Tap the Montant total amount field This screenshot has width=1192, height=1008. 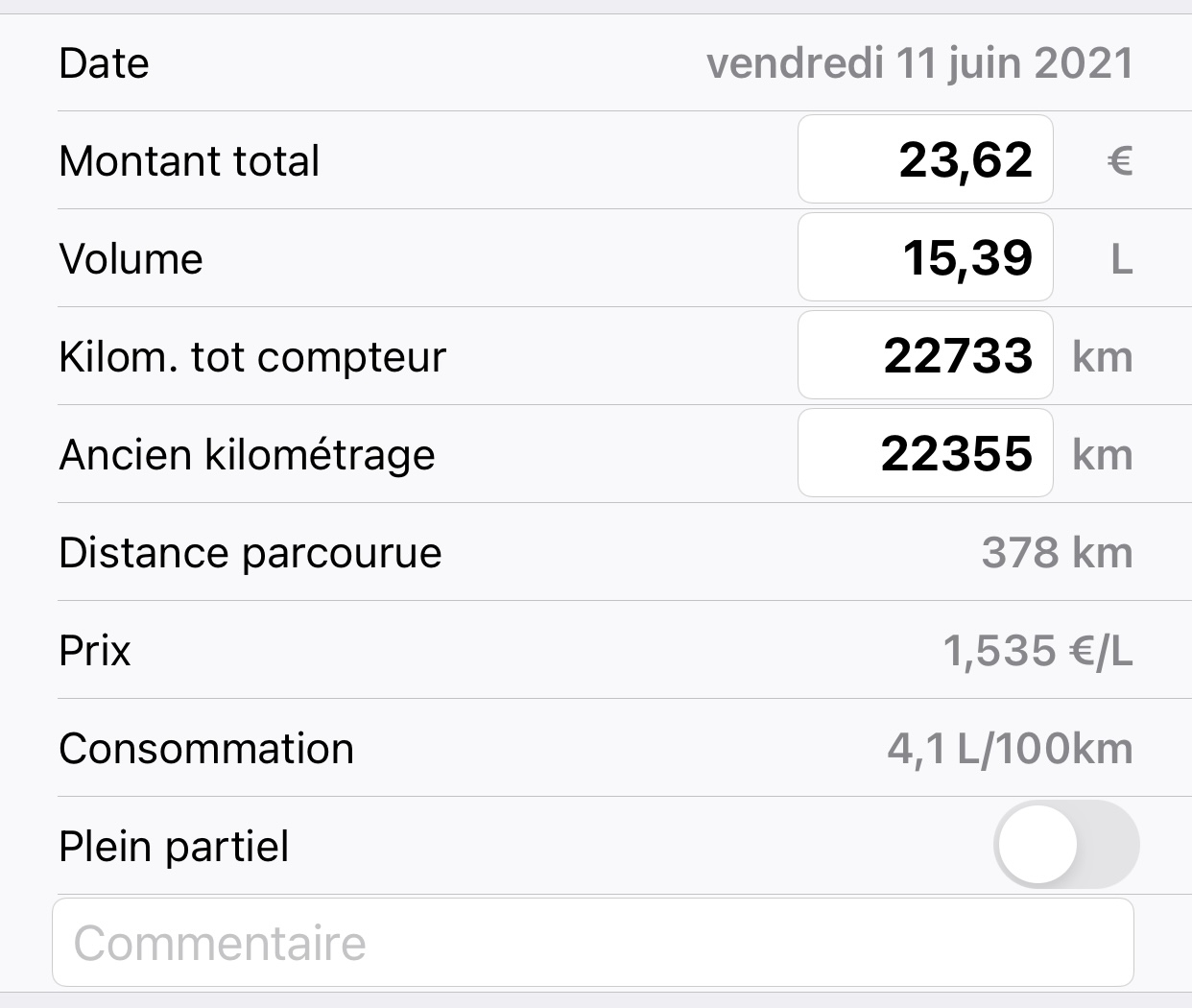(x=925, y=160)
